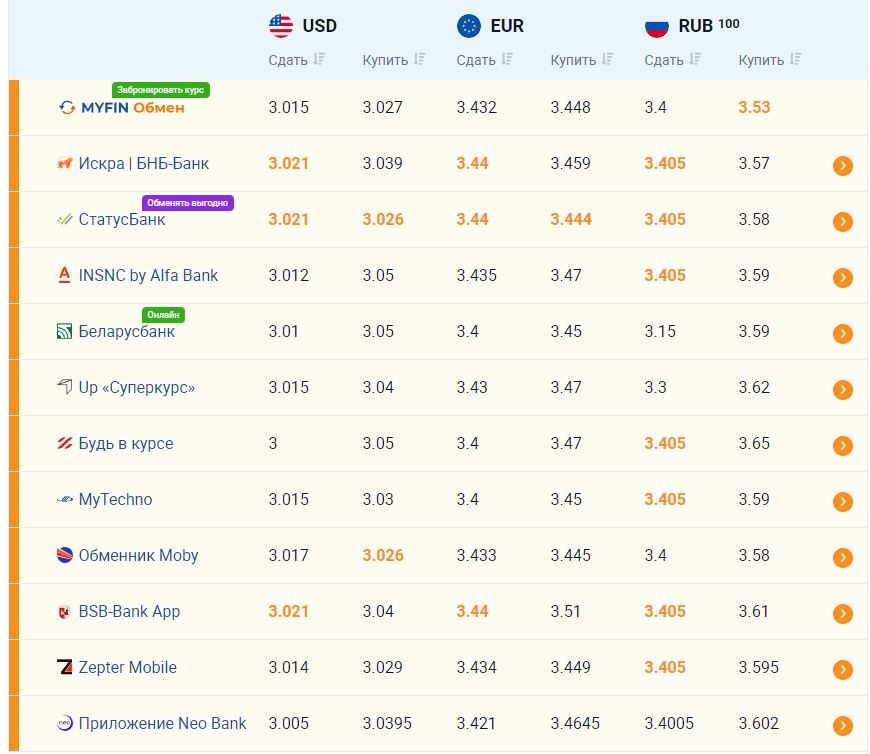870x754 pixels.
Task: Open the Искра | БНБ-Банк link
Action: point(144,163)
